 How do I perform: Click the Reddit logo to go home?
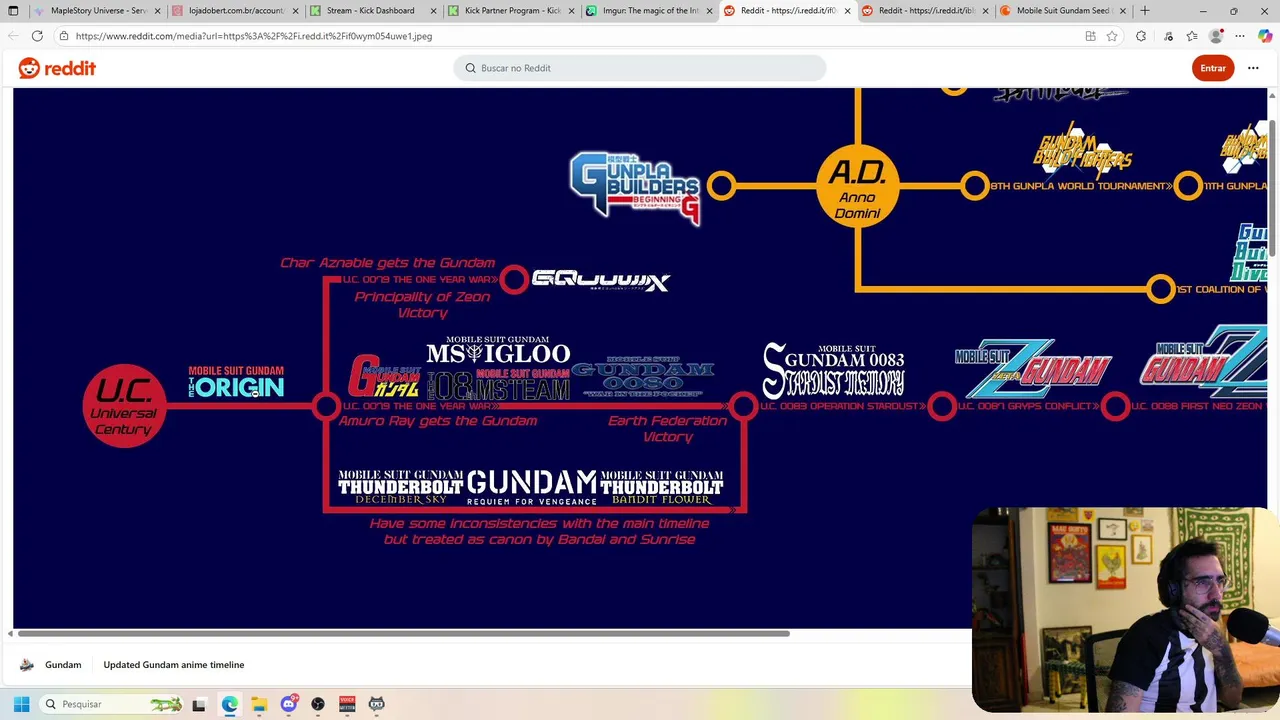(x=57, y=68)
